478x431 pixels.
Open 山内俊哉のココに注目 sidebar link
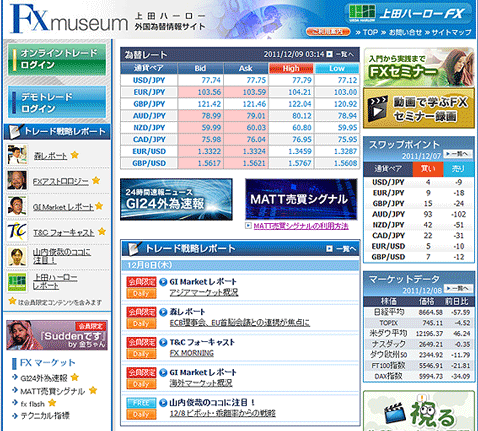click(x=62, y=256)
